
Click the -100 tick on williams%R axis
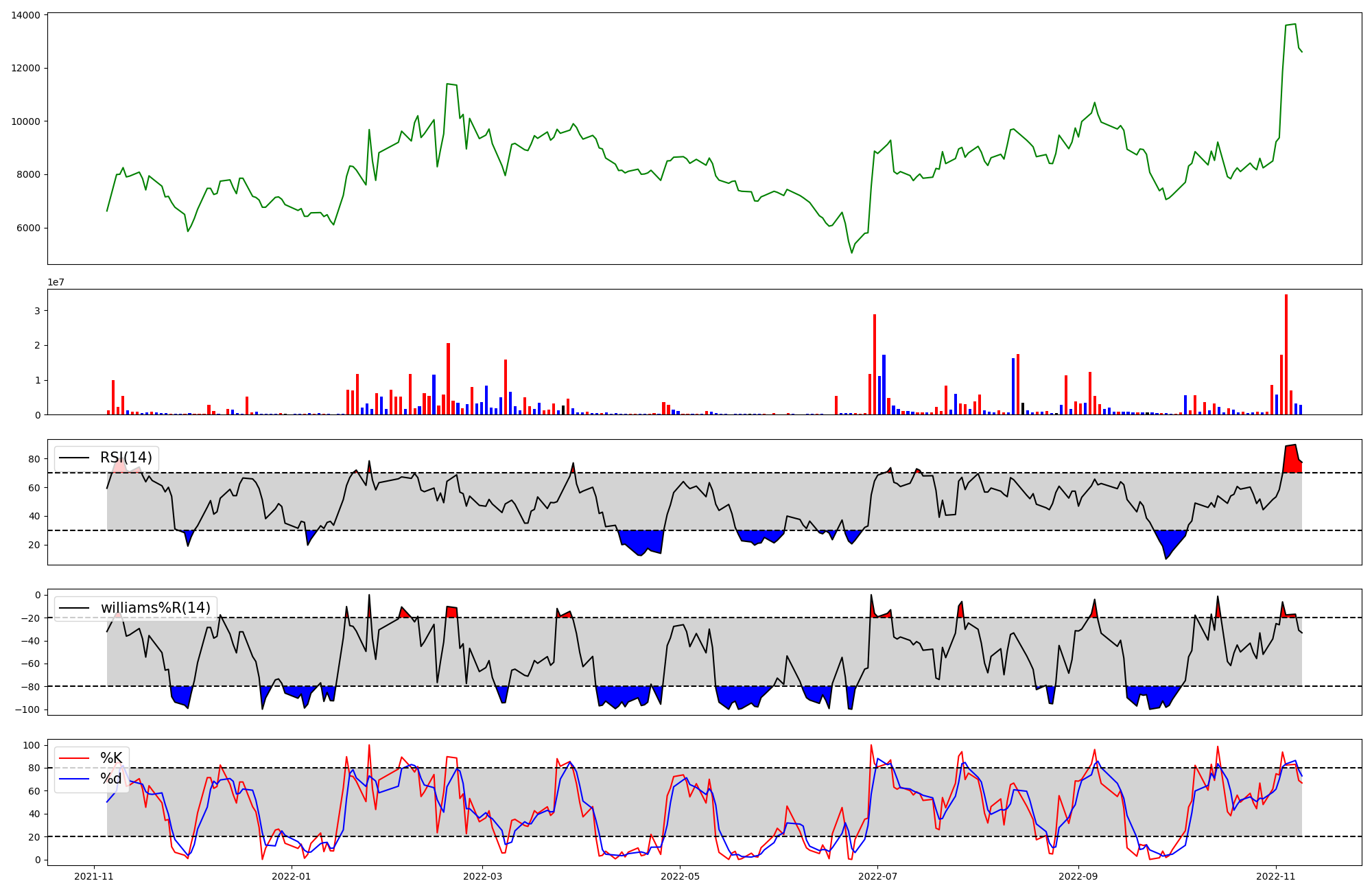(27, 709)
